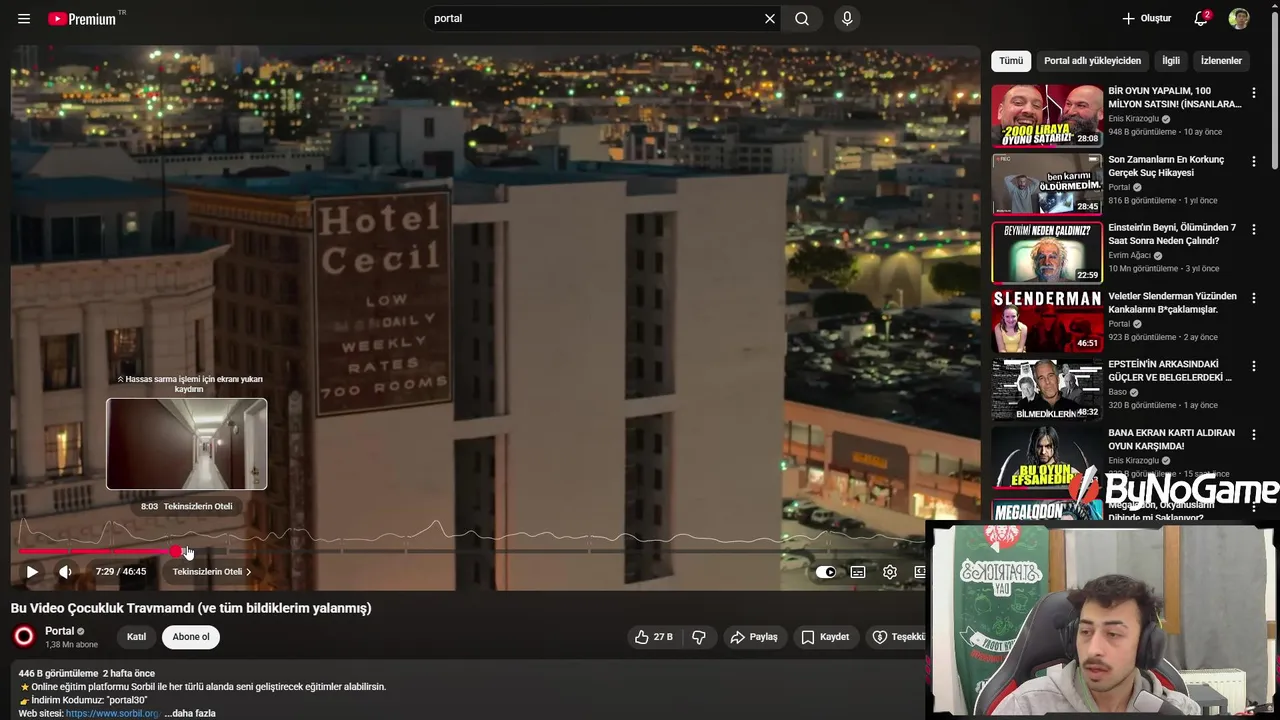Viewport: 1280px width, 720px height.
Task: Open the Portal channel name link
Action: [x=60, y=631]
